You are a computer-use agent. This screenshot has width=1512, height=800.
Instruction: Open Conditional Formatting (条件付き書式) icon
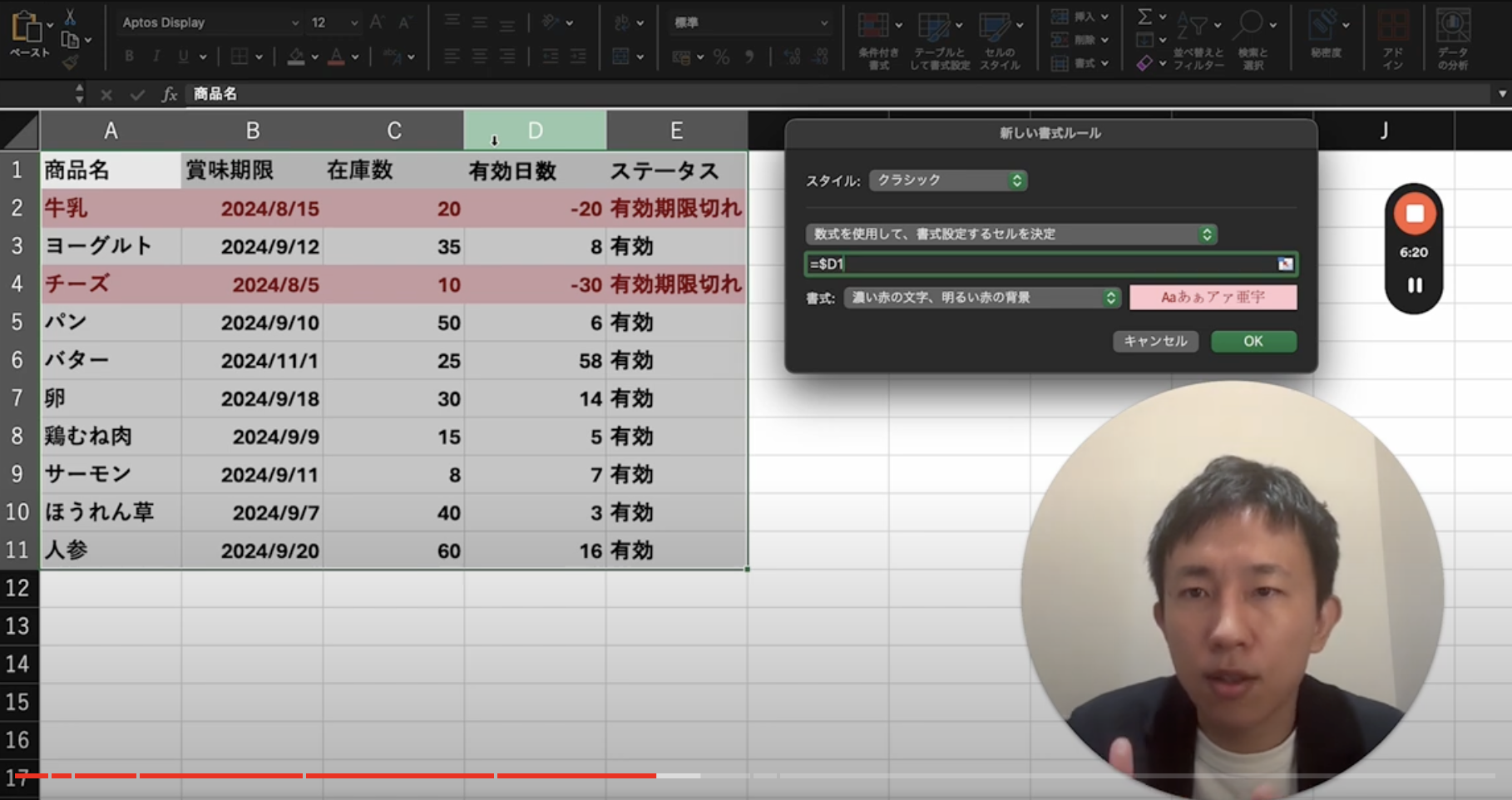[873, 27]
